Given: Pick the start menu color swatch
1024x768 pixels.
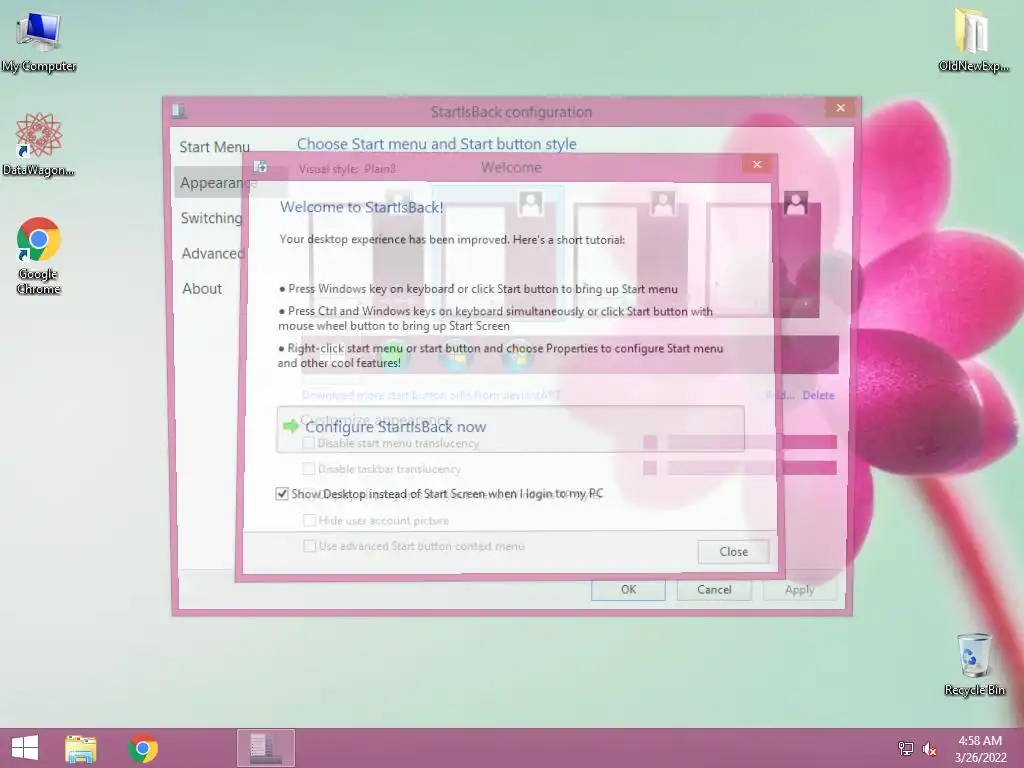Looking at the screenshot, I should pyautogui.click(x=650, y=443).
